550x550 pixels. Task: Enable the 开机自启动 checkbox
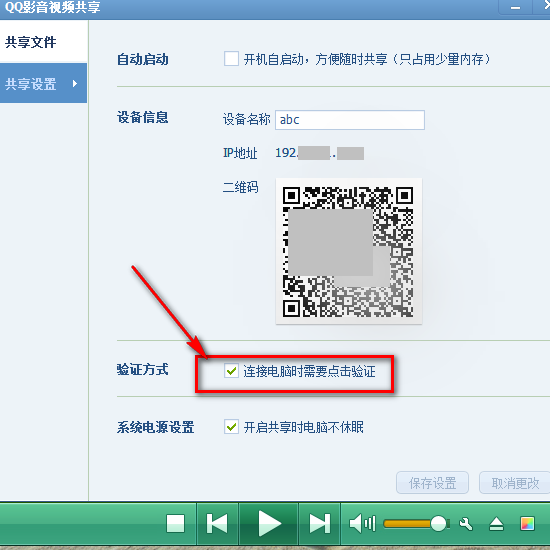point(232,59)
